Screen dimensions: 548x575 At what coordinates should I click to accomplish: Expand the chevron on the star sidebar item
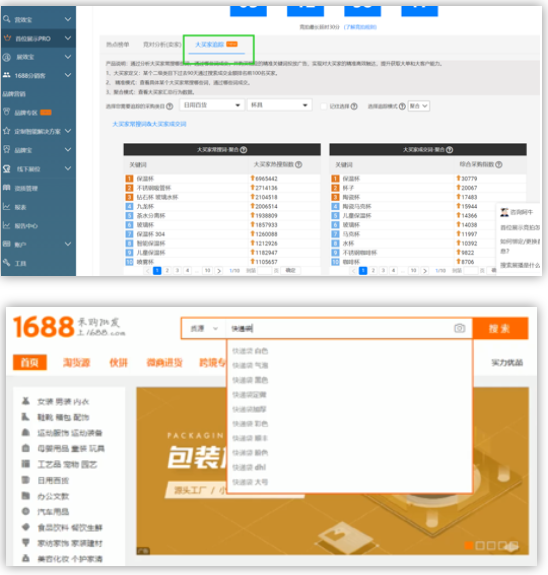click(x=68, y=131)
